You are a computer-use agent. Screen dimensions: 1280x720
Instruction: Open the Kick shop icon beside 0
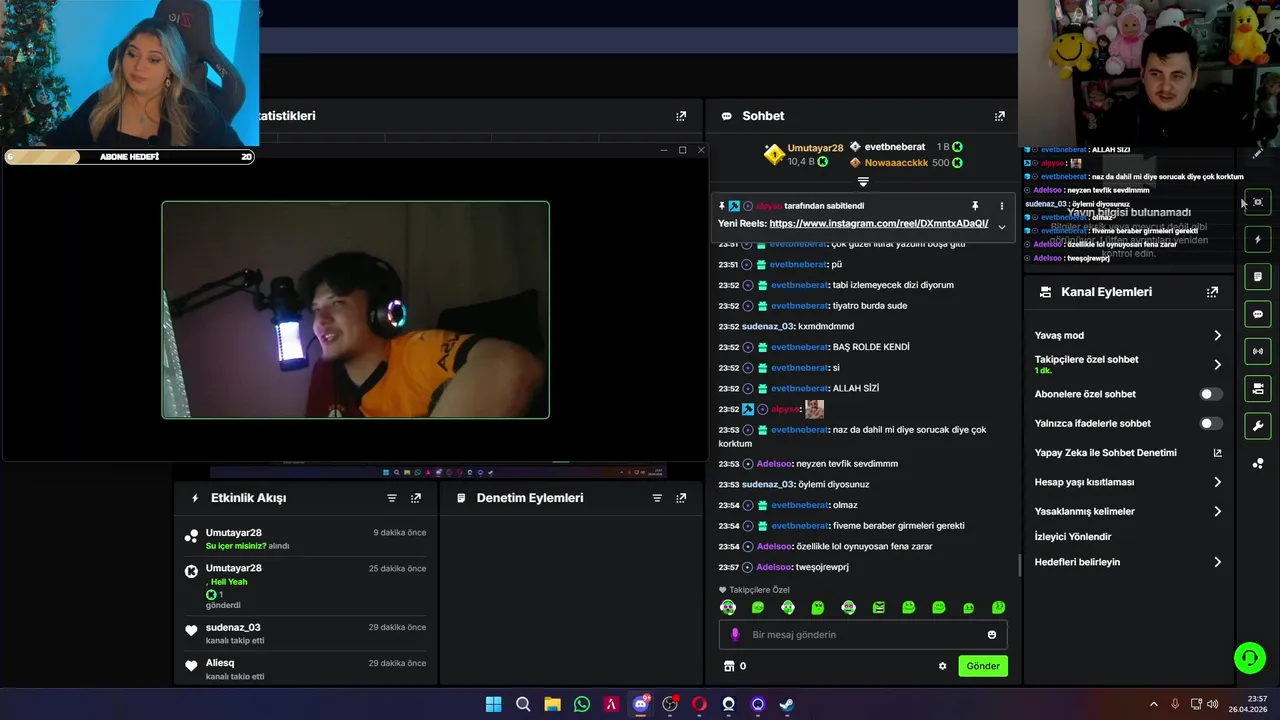pos(729,666)
